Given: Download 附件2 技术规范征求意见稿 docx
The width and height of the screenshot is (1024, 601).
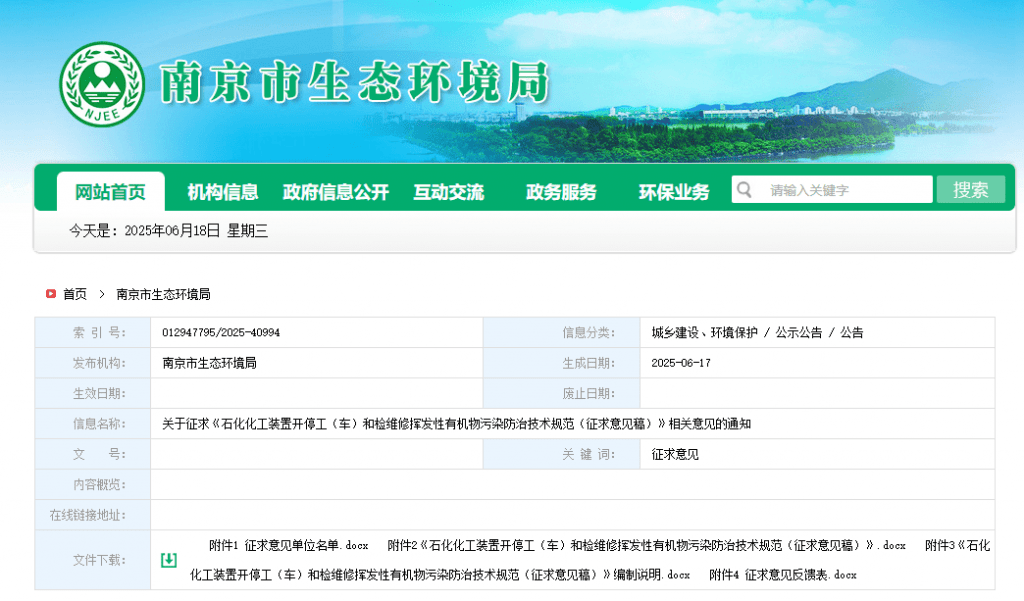Looking at the screenshot, I should (x=646, y=546).
